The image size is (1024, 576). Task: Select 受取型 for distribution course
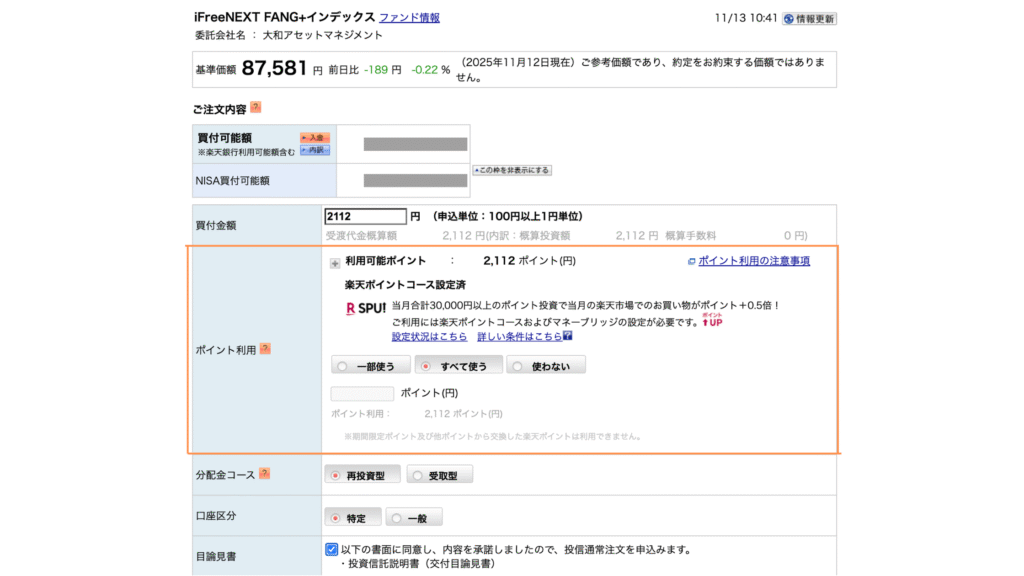(439, 476)
